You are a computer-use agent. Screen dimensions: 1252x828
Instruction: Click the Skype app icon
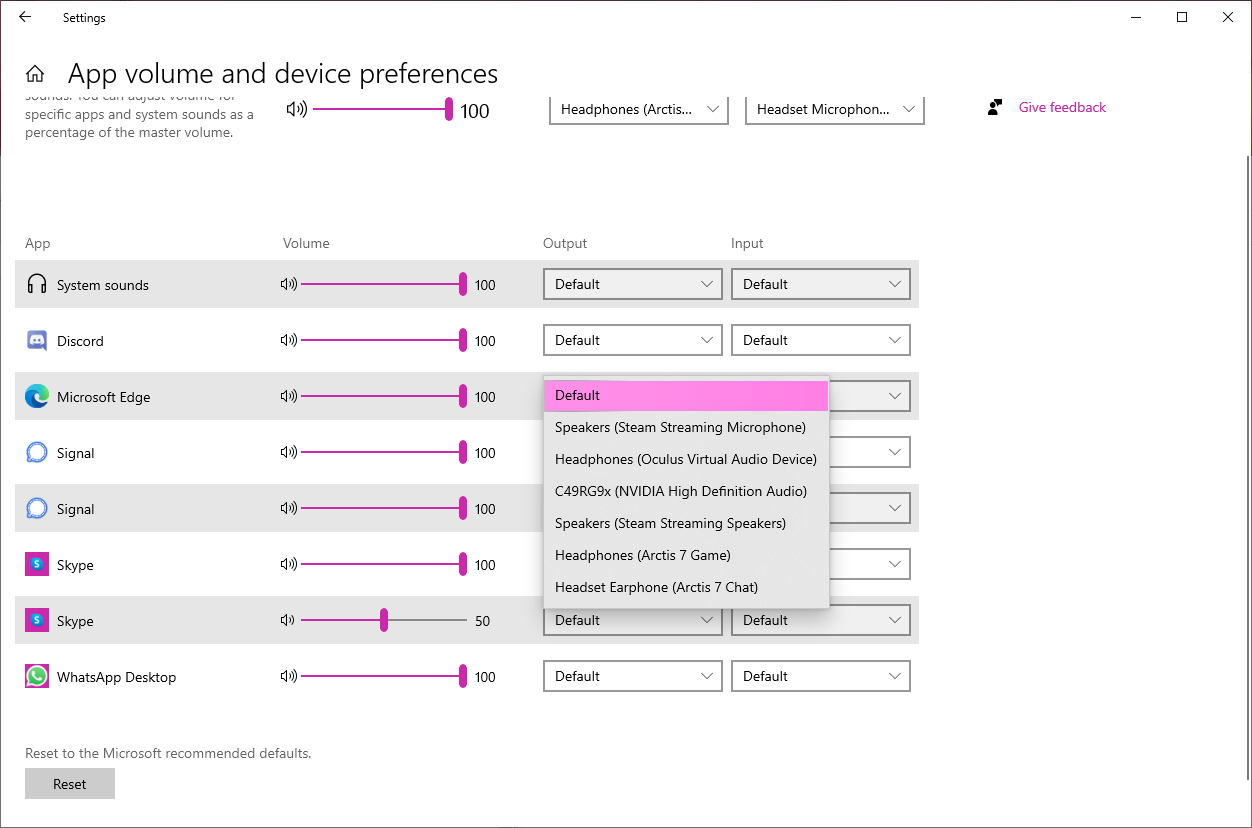click(37, 564)
